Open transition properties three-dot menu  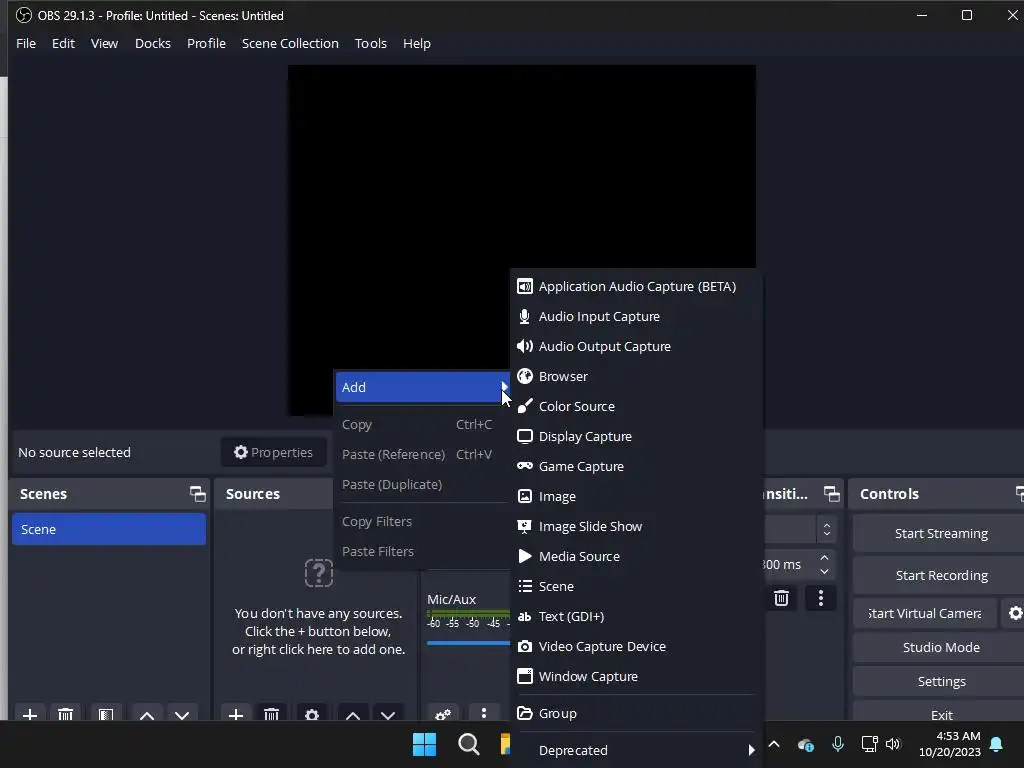tap(821, 598)
